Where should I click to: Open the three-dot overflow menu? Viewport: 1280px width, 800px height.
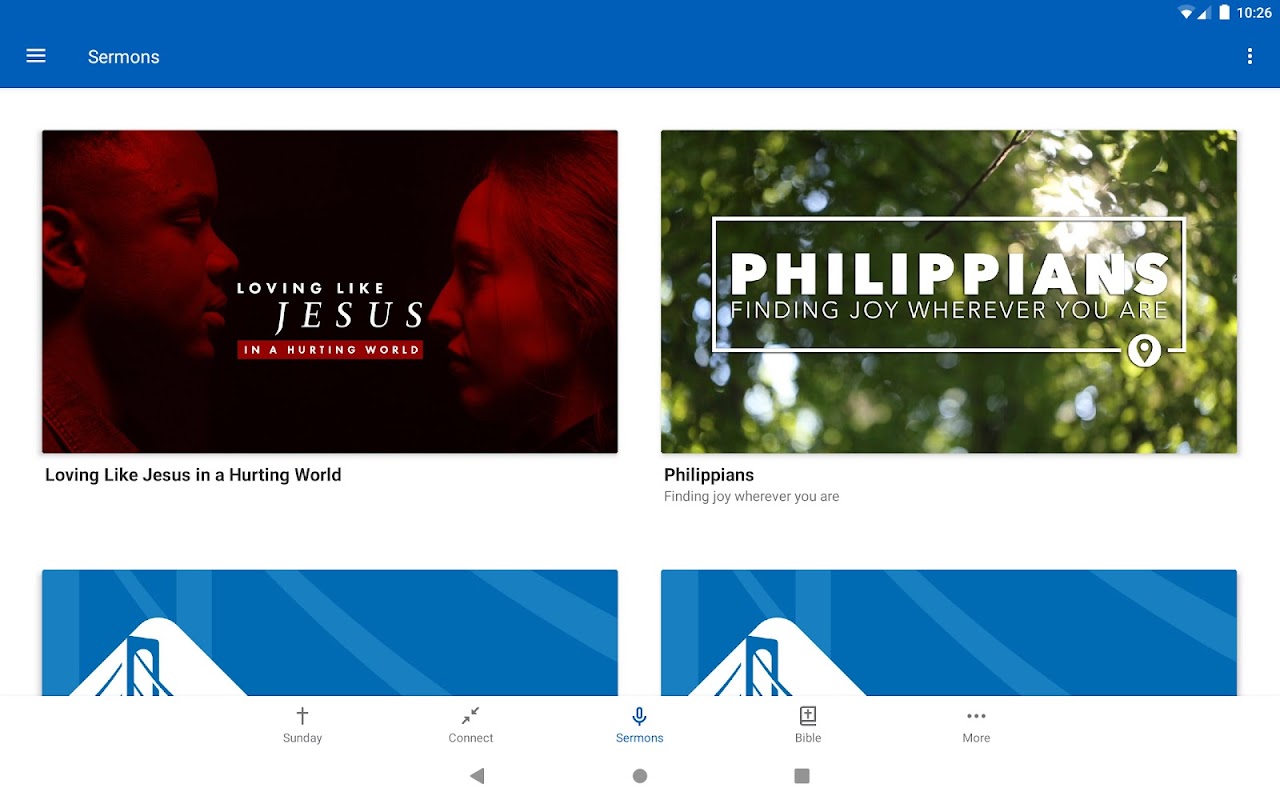coord(1249,56)
